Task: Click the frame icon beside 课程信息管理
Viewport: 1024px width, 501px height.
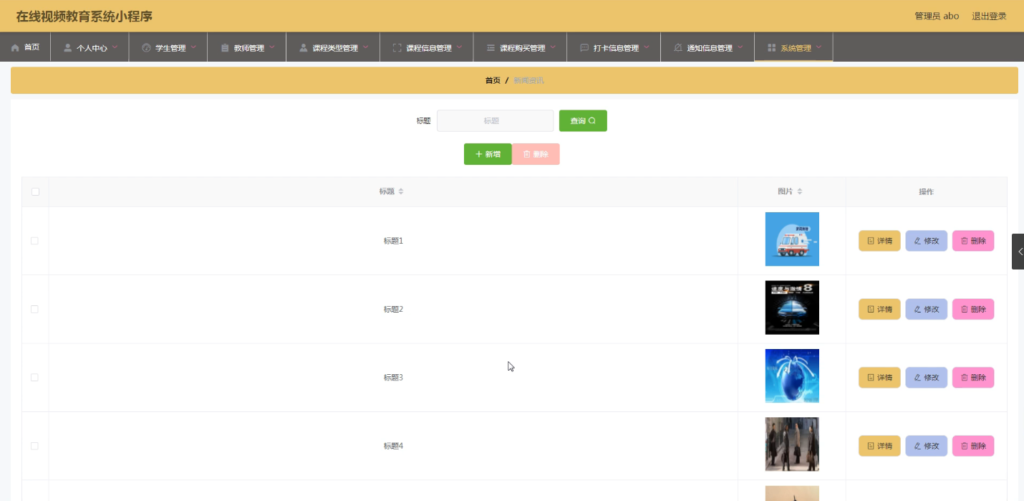Action: pyautogui.click(x=397, y=48)
